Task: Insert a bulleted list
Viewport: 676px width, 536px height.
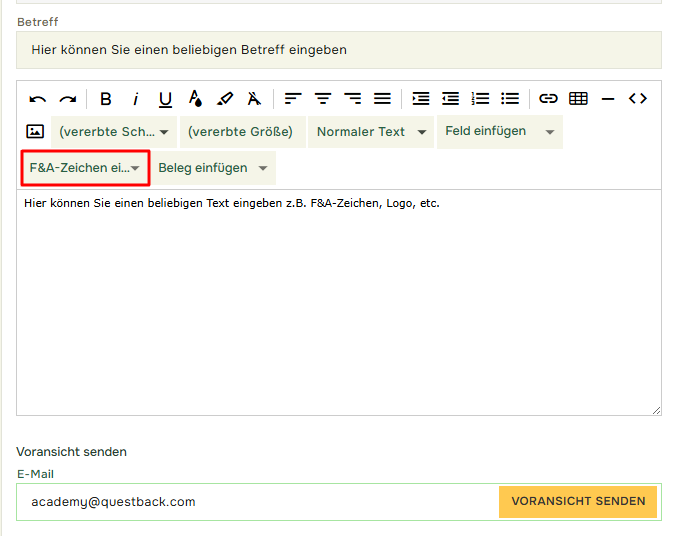Action: point(511,99)
